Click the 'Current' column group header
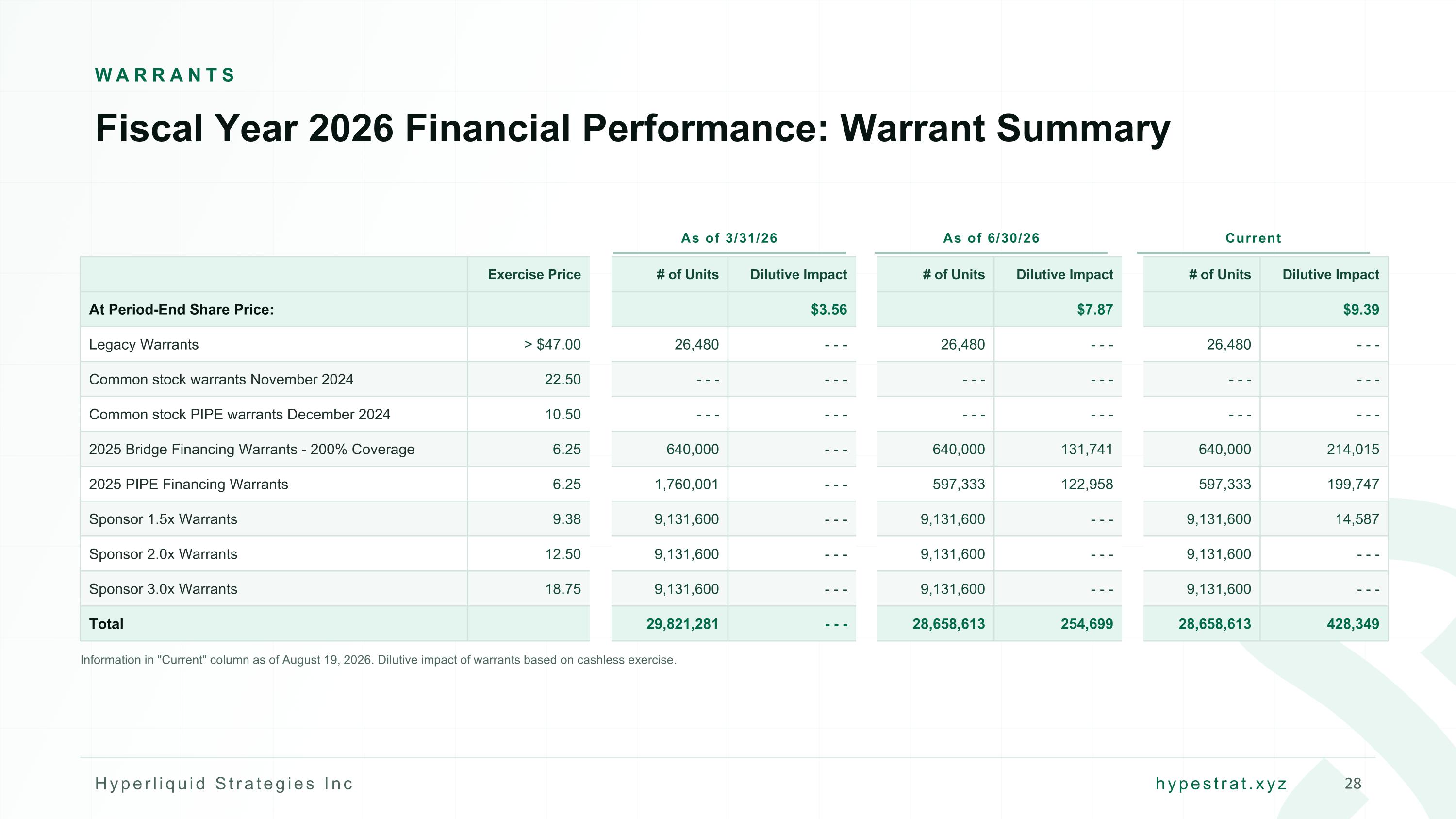Viewport: 1456px width, 819px height. pos(1253,238)
